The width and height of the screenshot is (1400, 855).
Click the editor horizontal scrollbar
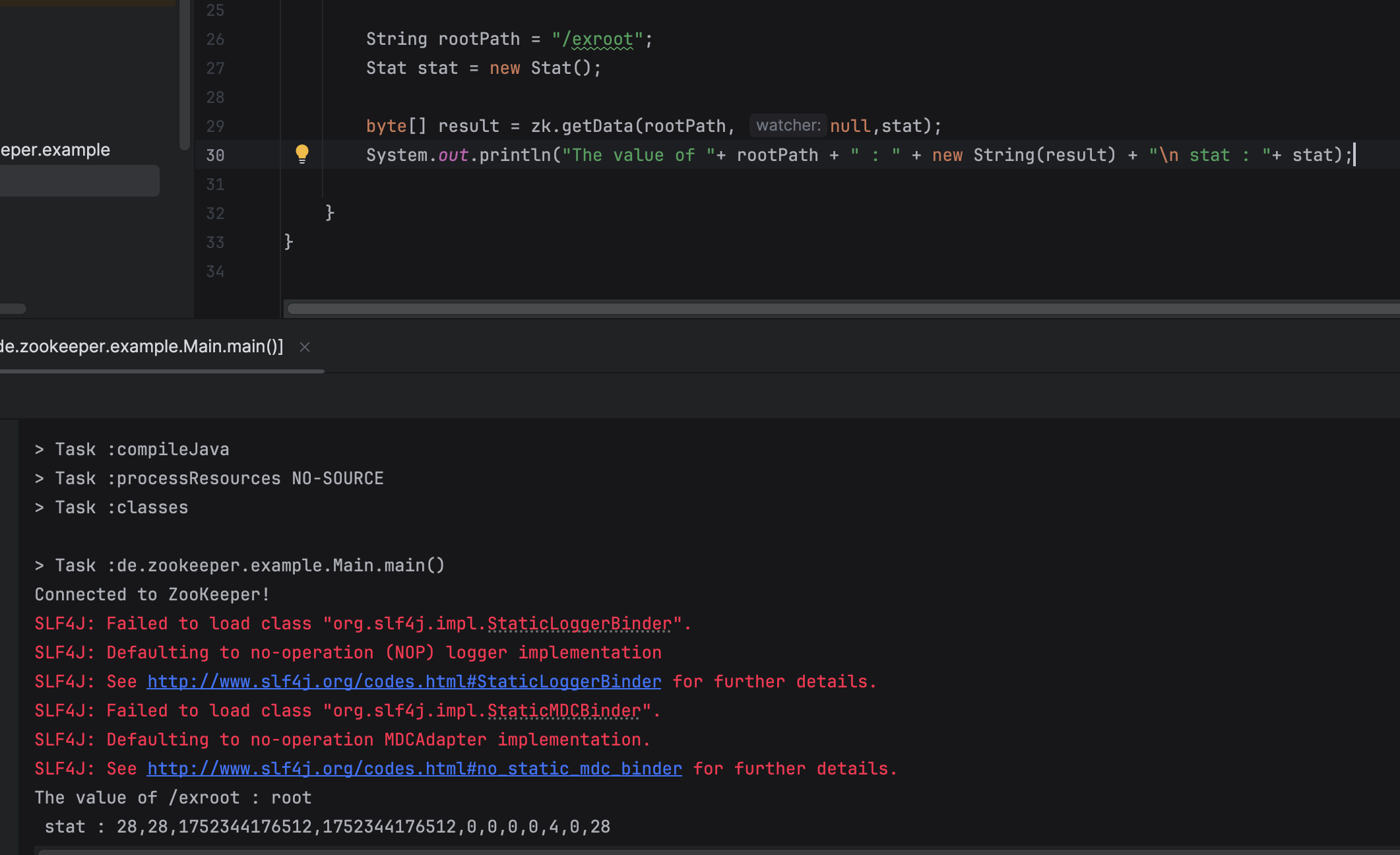point(838,309)
